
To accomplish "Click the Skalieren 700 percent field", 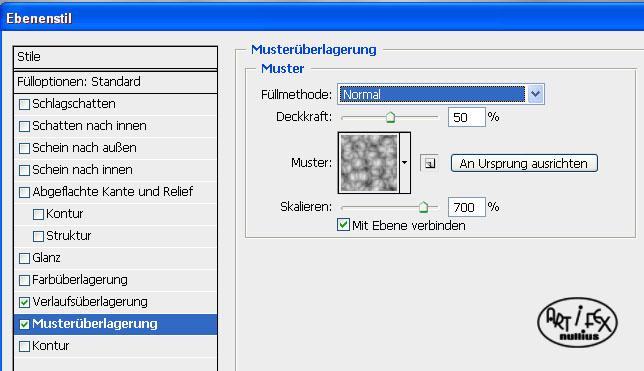I will [467, 207].
